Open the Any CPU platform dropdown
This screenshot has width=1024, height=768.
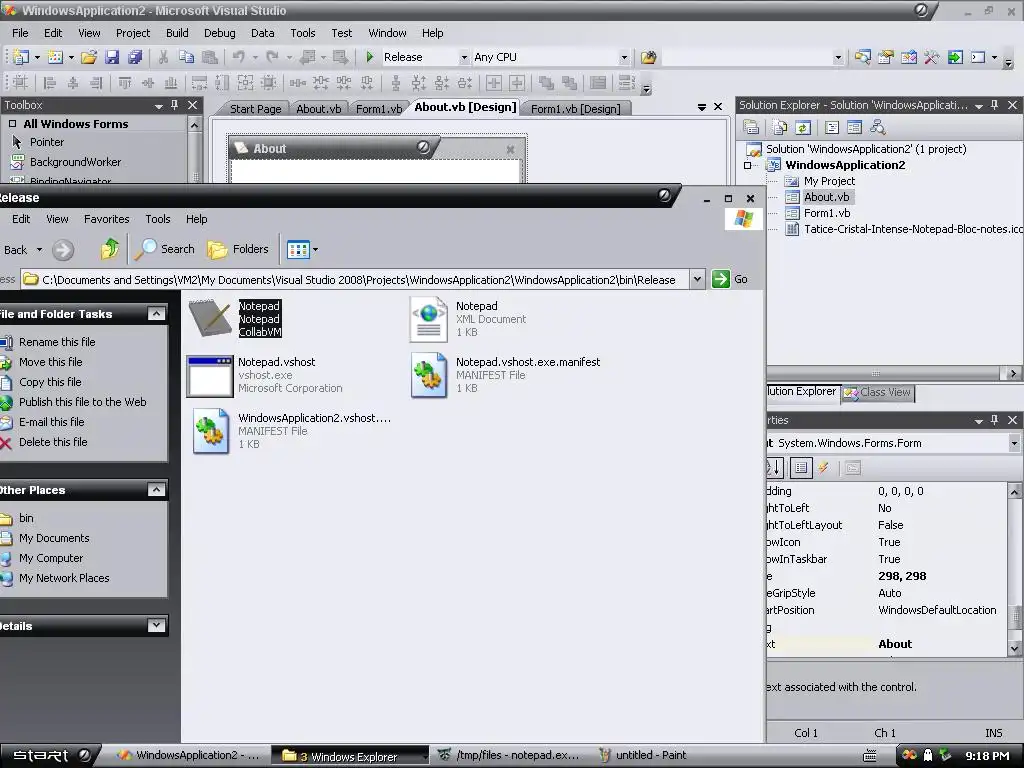click(624, 57)
